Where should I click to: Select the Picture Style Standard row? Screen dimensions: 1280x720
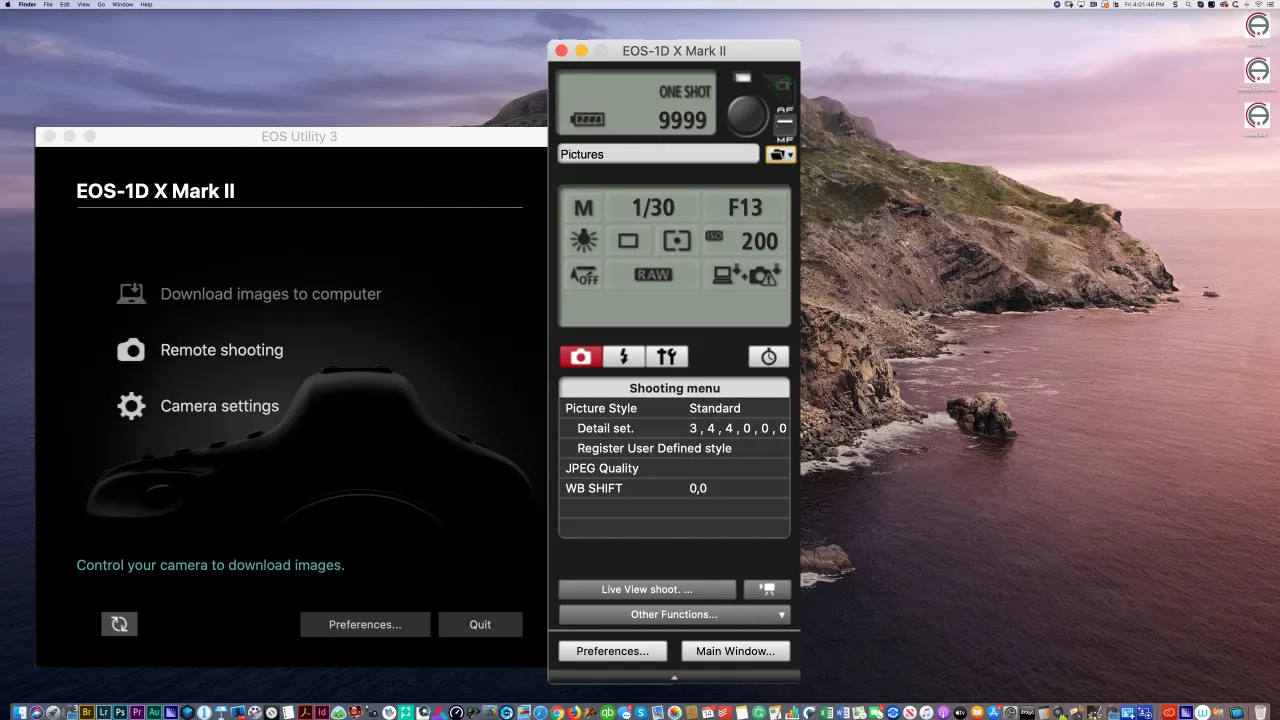click(674, 408)
